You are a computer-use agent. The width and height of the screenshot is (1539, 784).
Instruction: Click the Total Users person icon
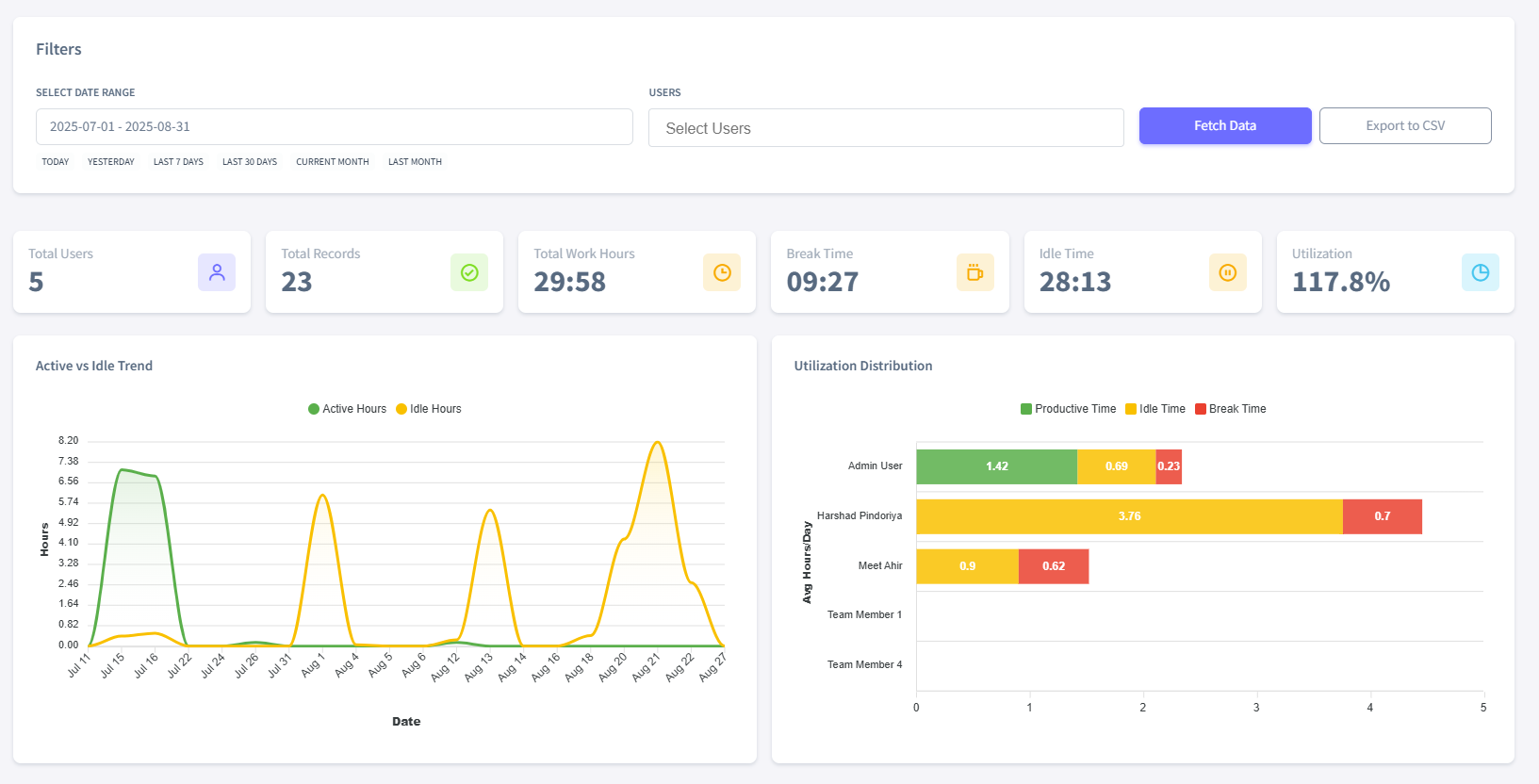[217, 272]
